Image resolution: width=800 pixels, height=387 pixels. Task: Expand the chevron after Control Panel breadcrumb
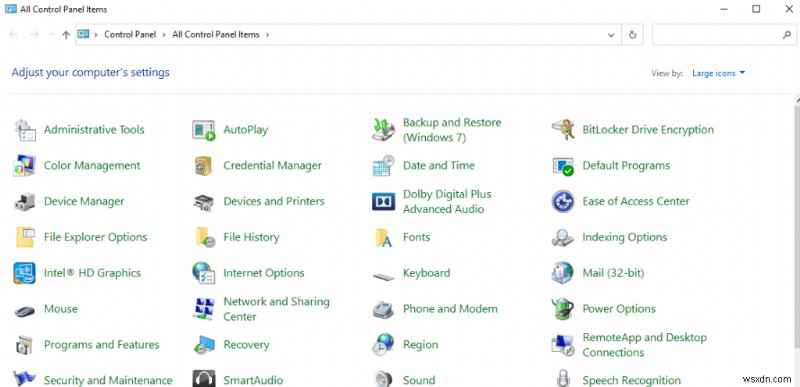click(x=164, y=35)
